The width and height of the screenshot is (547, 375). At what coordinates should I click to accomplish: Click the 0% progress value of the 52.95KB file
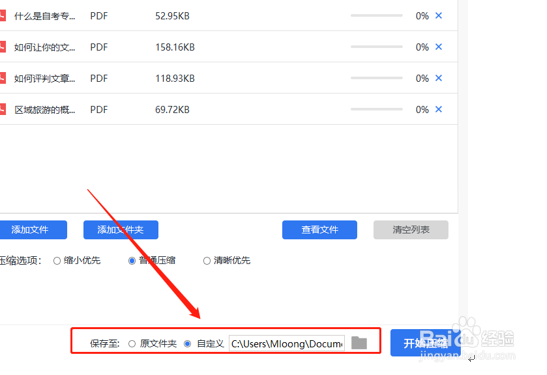pos(422,16)
